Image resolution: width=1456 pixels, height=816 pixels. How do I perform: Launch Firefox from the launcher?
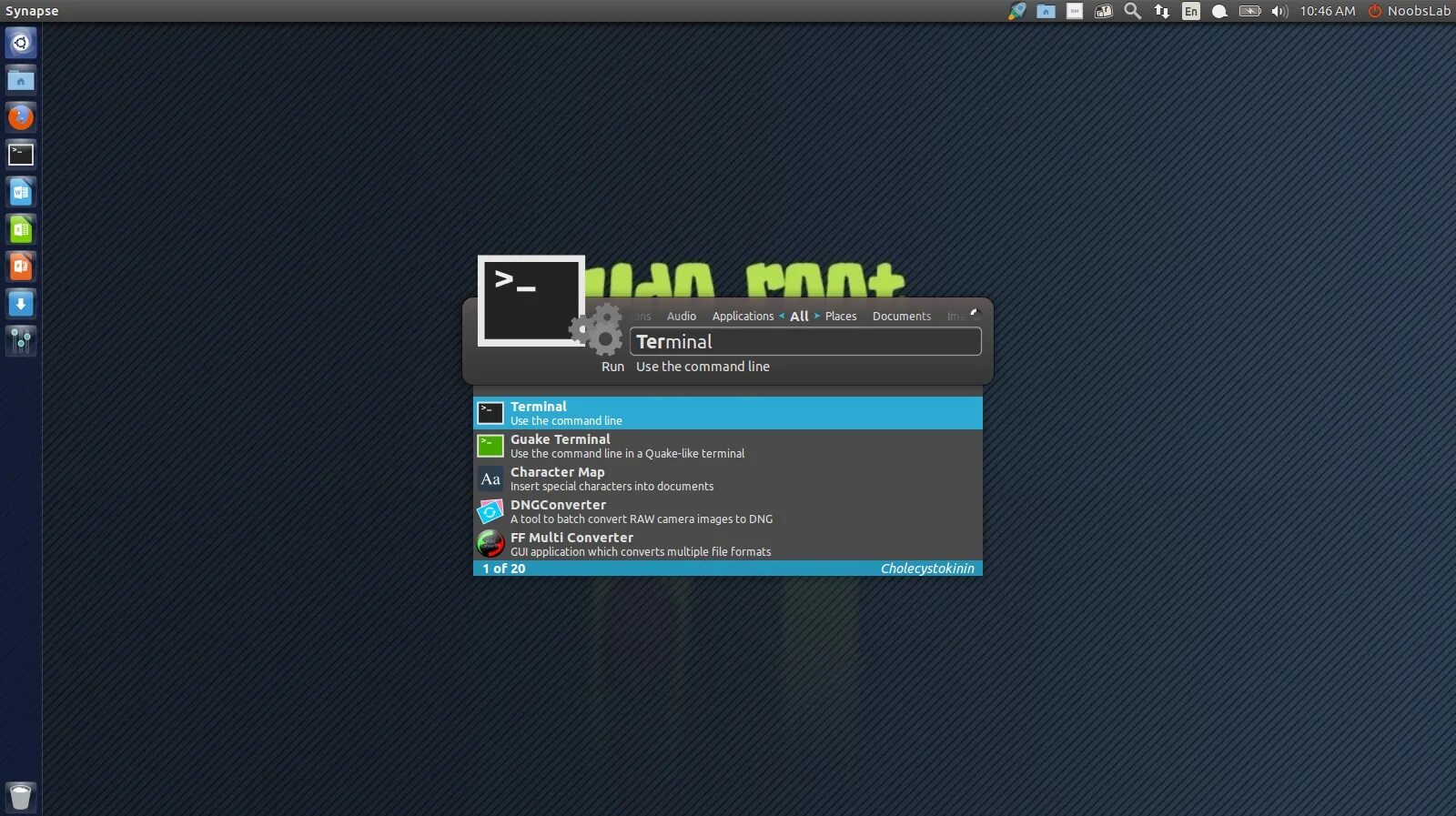[21, 117]
